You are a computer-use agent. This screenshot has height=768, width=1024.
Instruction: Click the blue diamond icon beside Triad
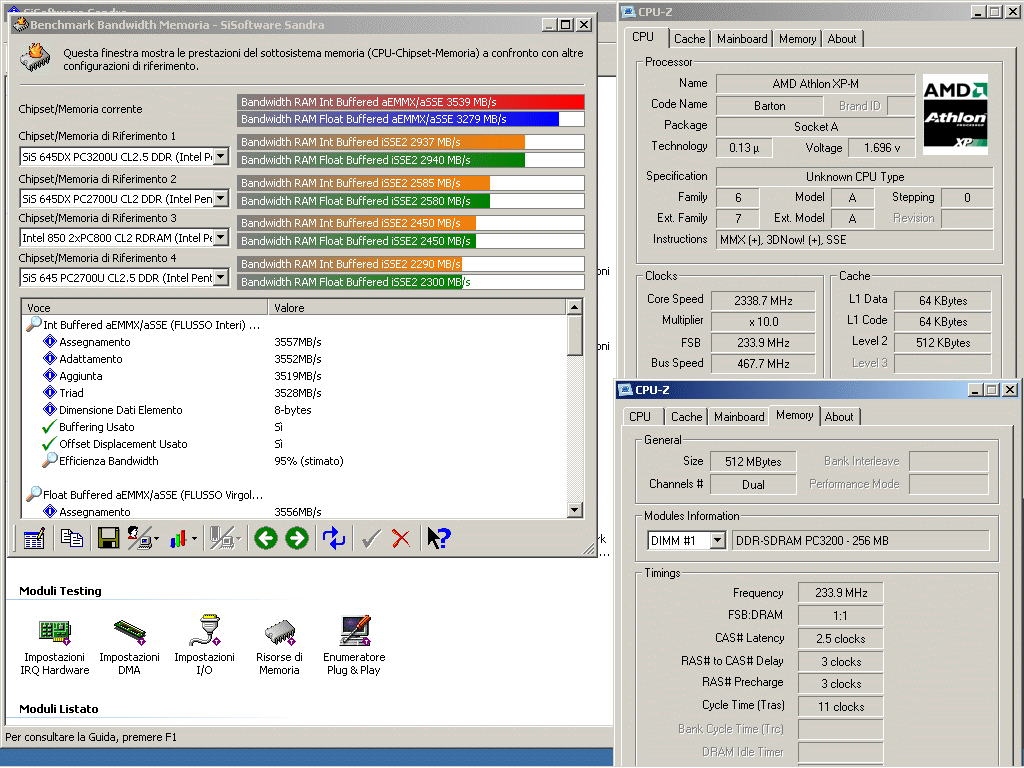pos(50,392)
